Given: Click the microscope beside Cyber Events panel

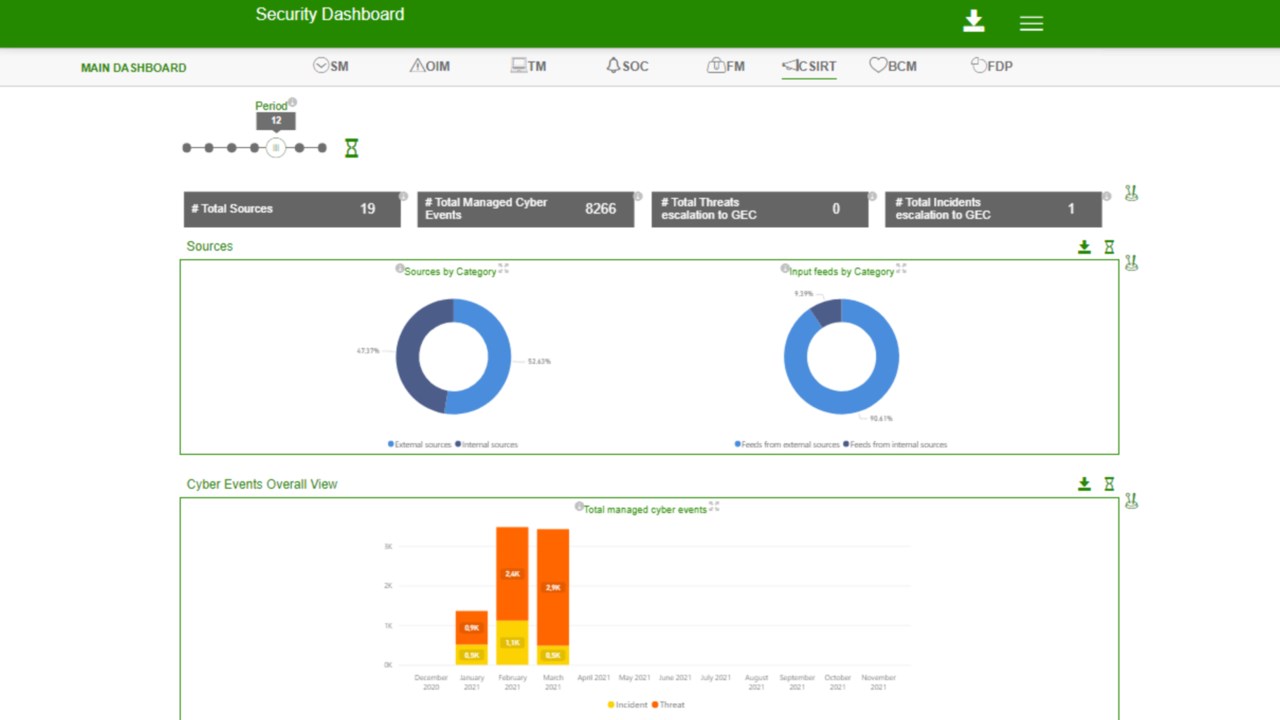Looking at the screenshot, I should click(1131, 501).
